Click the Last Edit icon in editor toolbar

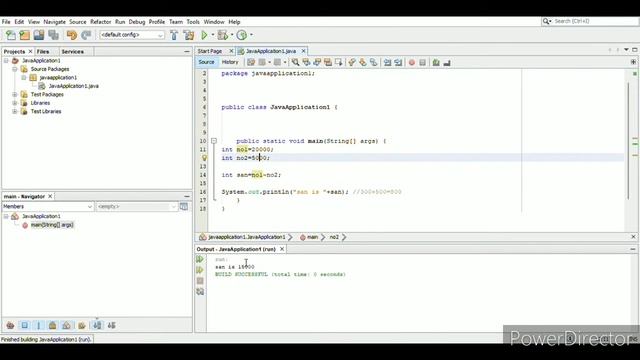(251, 62)
